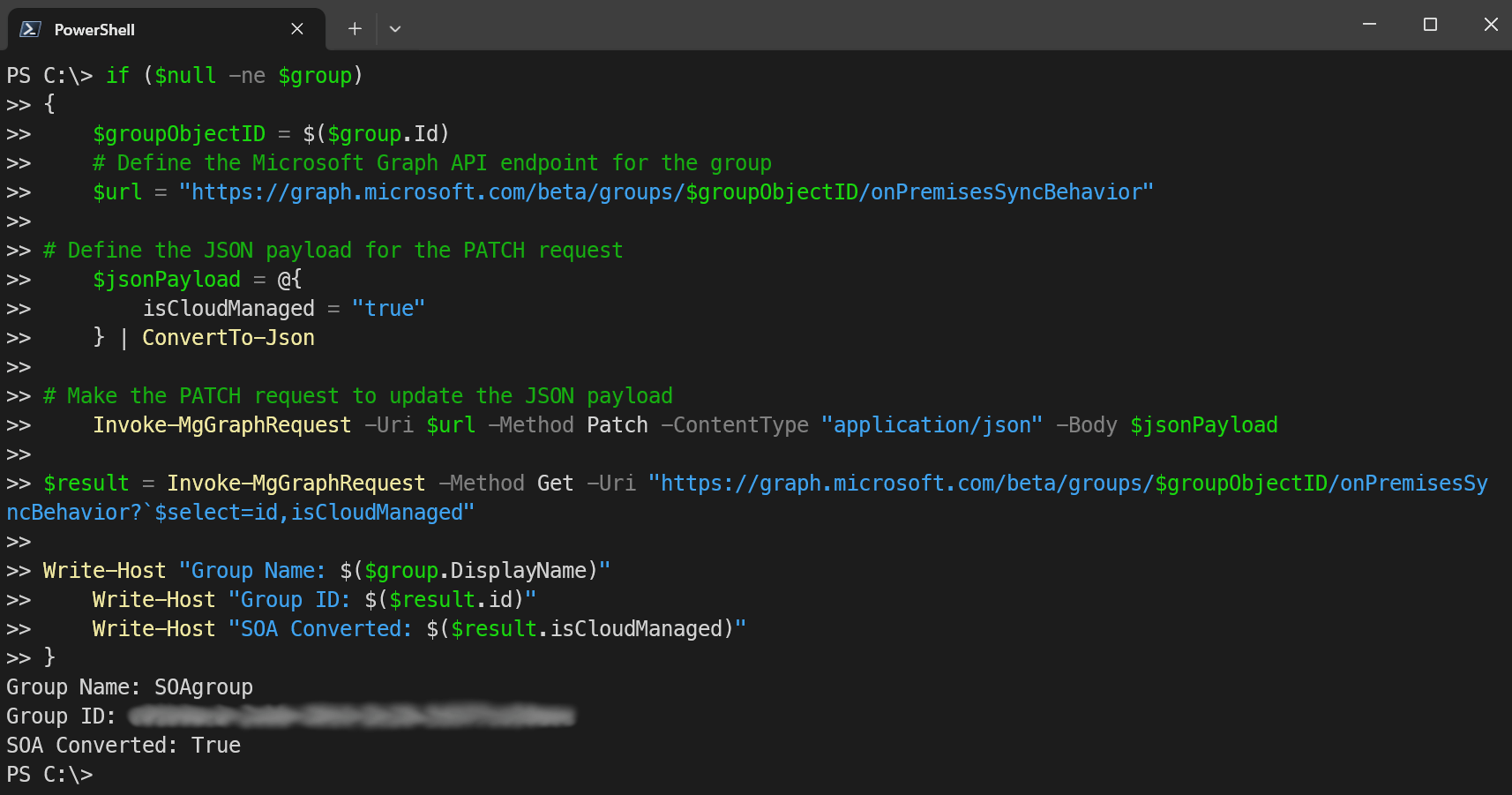Screen dimensions: 1512x795
Task: Click the "application/json" content type string
Action: coord(932,425)
